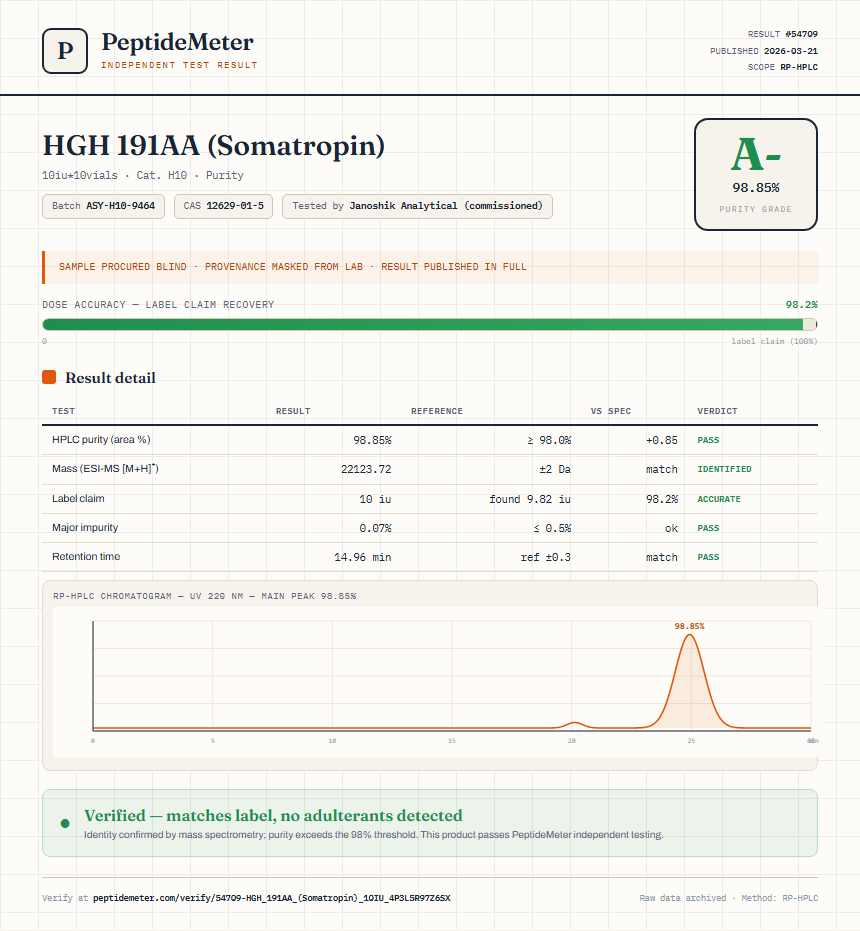This screenshot has height=931, width=860.
Task: Click the ±2 Da reference value
Action: (555, 469)
